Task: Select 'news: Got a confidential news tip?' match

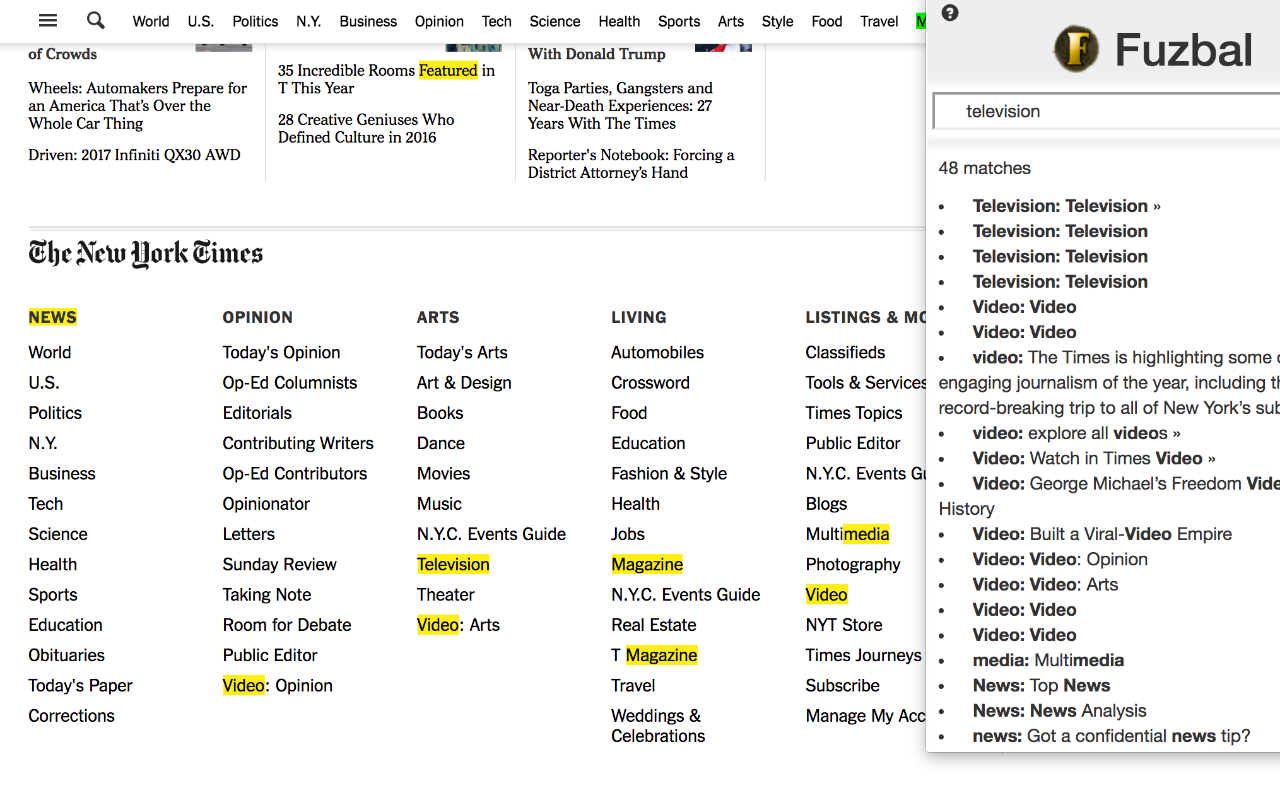Action: pos(1111,736)
